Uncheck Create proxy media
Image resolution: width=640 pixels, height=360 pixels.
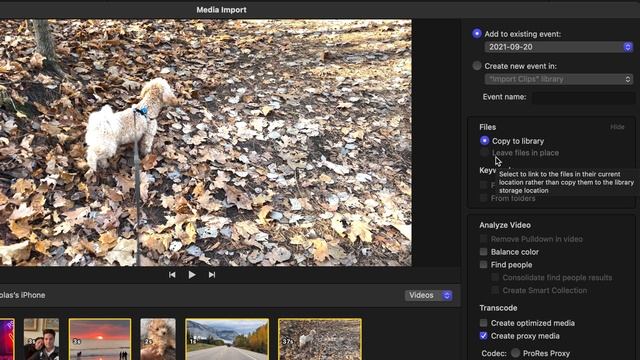point(484,336)
